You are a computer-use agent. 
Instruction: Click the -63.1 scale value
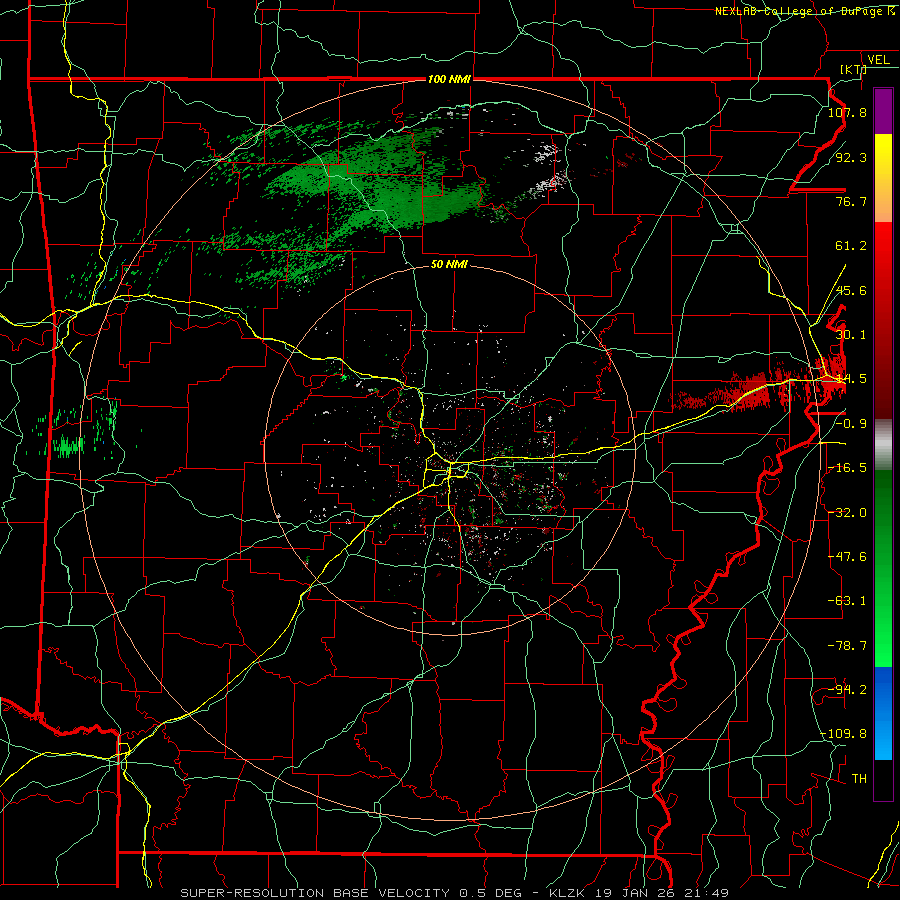[x=847, y=601]
